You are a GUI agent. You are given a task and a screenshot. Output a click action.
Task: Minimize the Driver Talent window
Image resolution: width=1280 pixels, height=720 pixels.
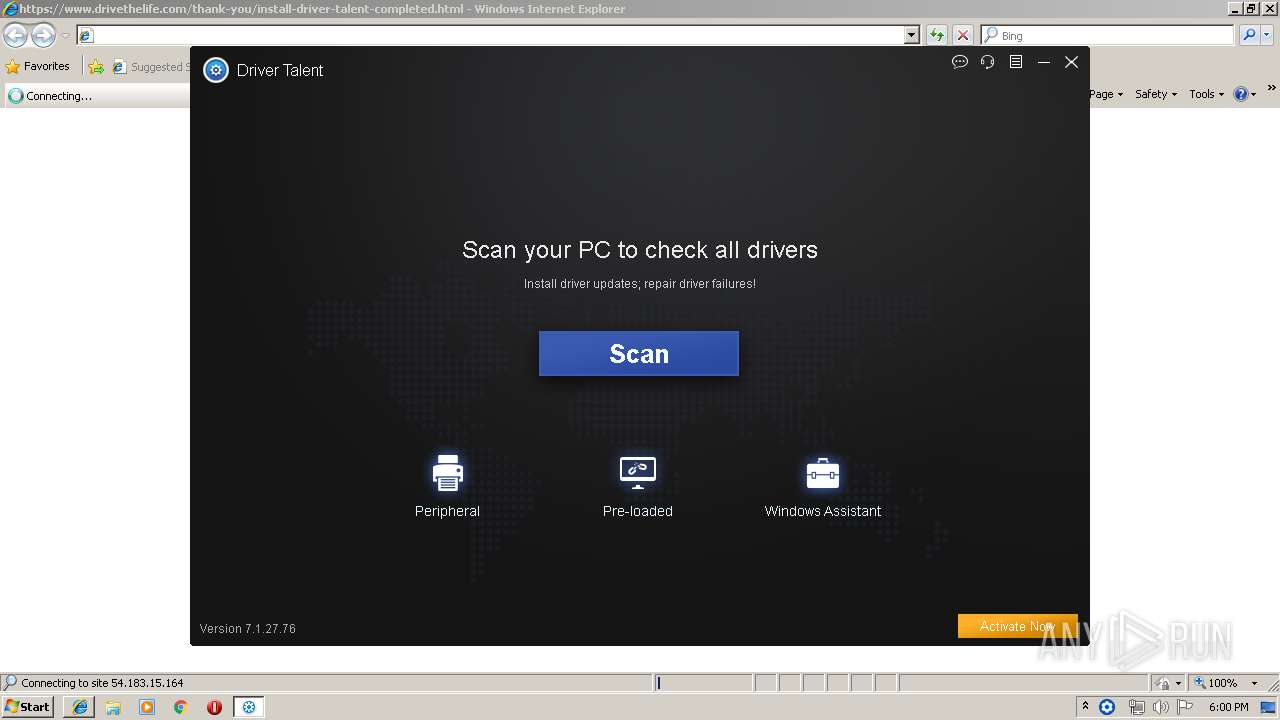point(1043,62)
